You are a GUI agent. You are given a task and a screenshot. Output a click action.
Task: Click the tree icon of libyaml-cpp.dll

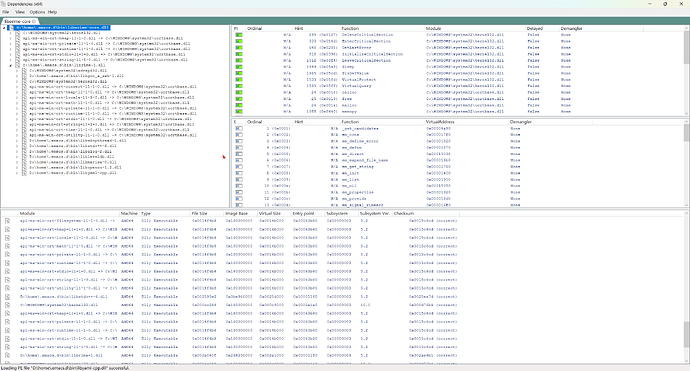[24, 173]
